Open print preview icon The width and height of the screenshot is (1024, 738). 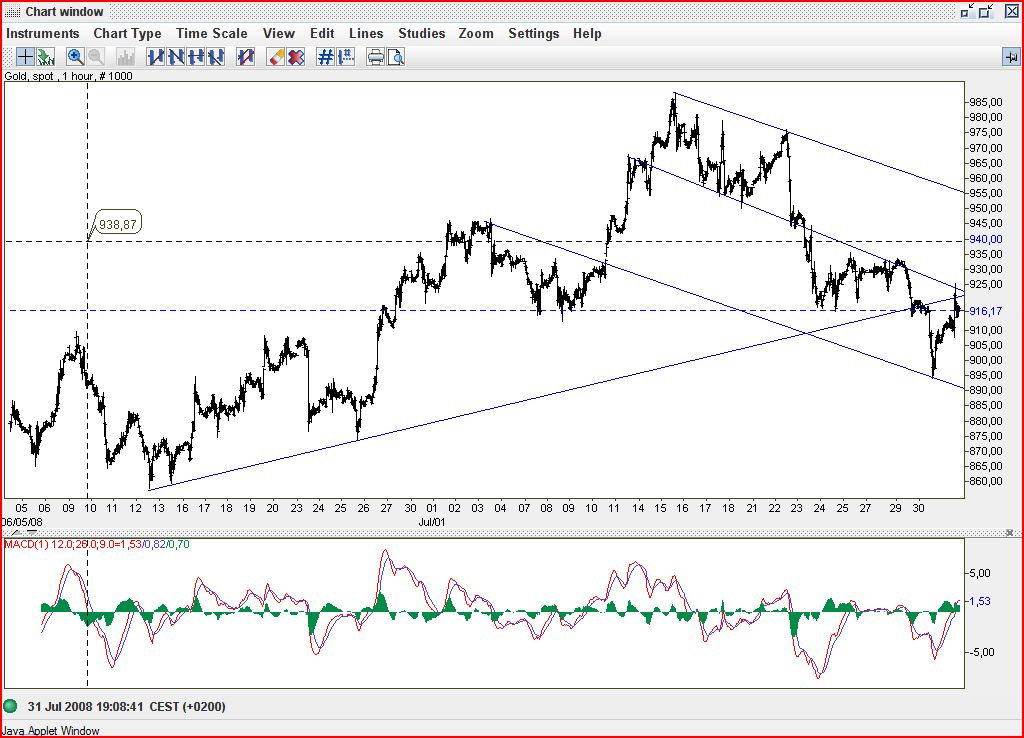[396, 57]
